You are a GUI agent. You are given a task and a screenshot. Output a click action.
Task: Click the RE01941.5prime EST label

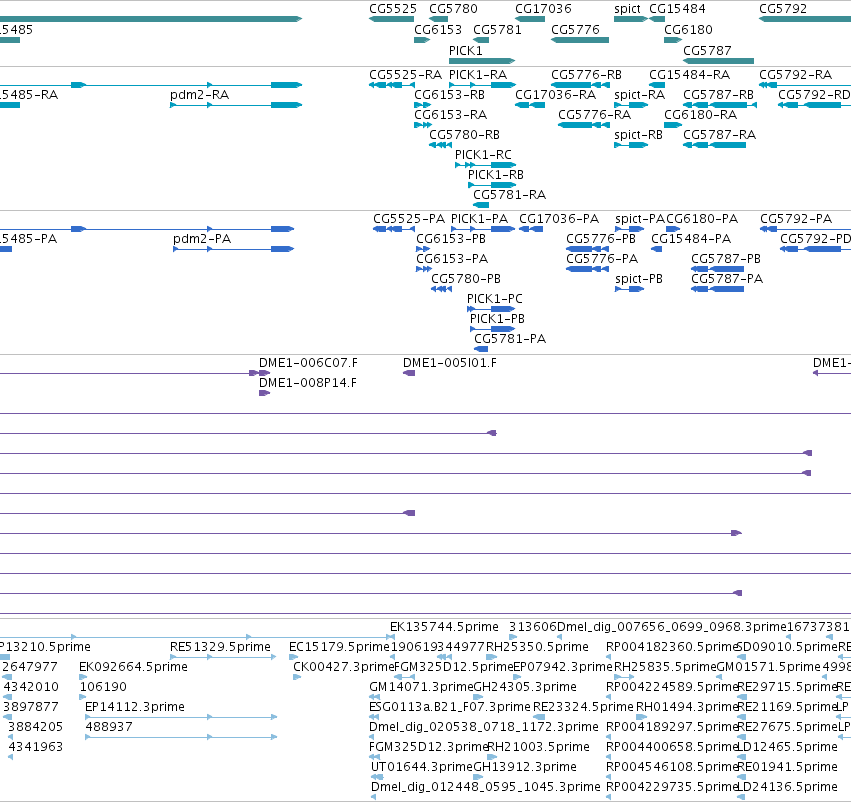[x=787, y=767]
